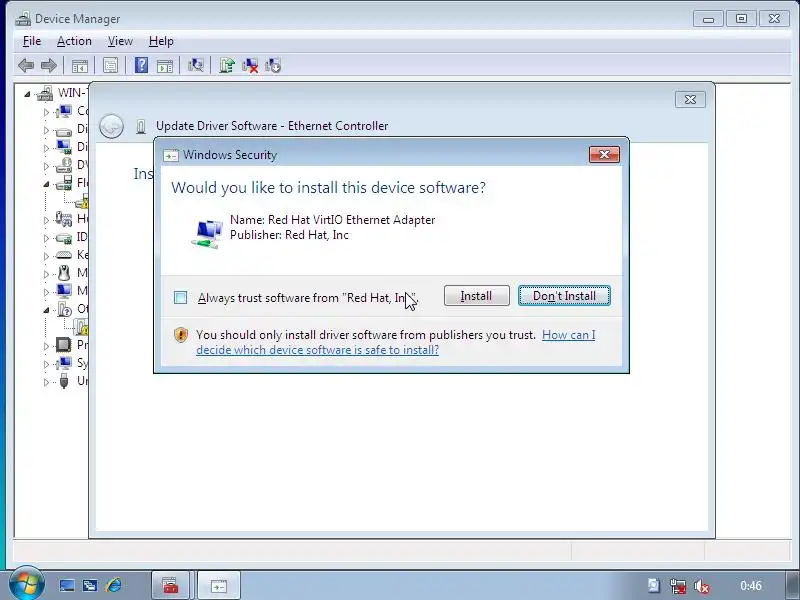Click Show Desktop icon in quick launch
Viewport: 800px width, 600px height.
[67, 586]
